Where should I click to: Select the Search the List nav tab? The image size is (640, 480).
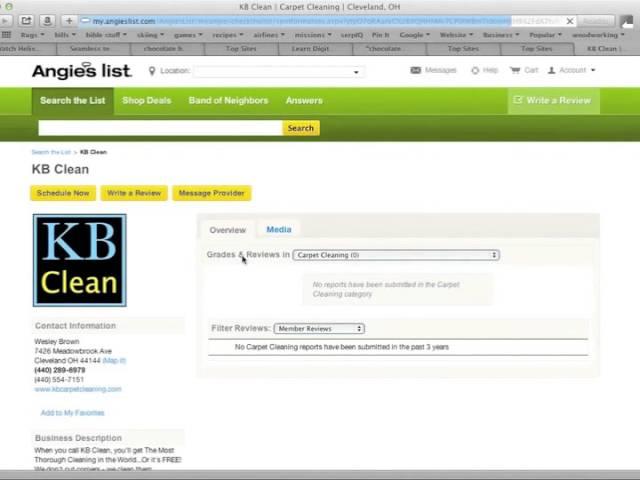coord(73,101)
